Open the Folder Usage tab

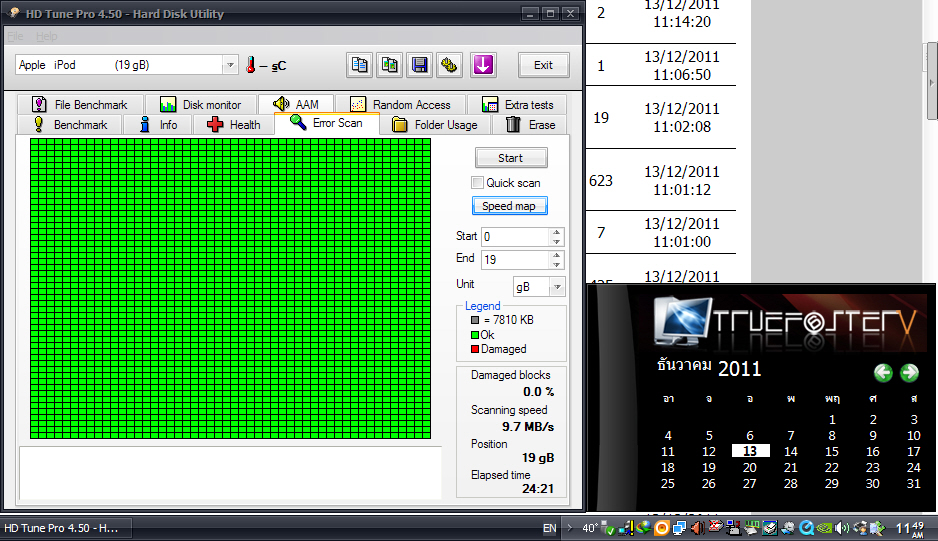tap(435, 125)
